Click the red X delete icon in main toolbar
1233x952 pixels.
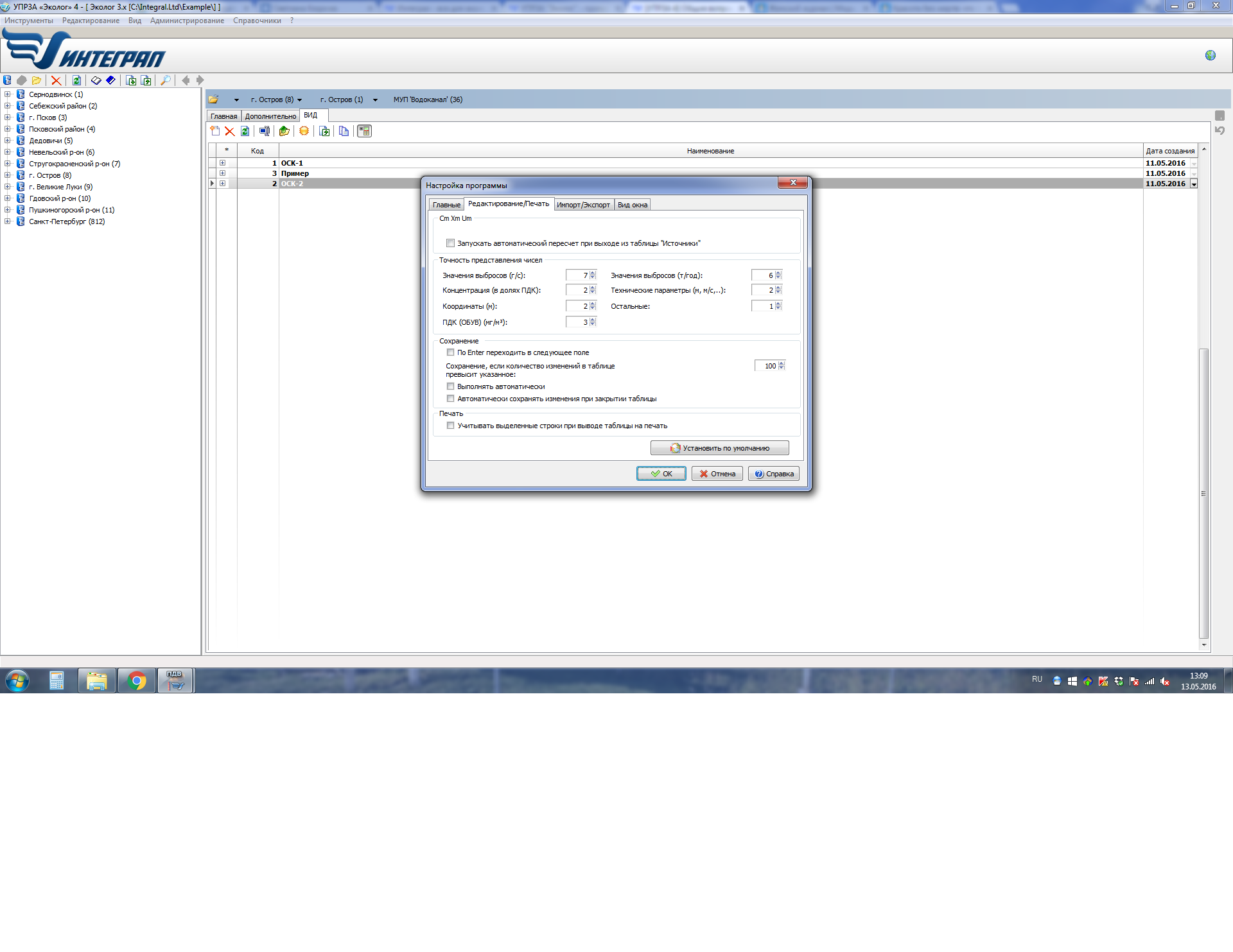pos(57,80)
